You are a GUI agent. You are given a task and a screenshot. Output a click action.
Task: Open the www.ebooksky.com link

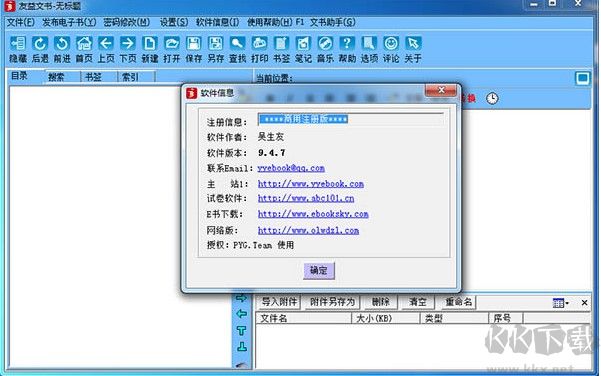313,214
